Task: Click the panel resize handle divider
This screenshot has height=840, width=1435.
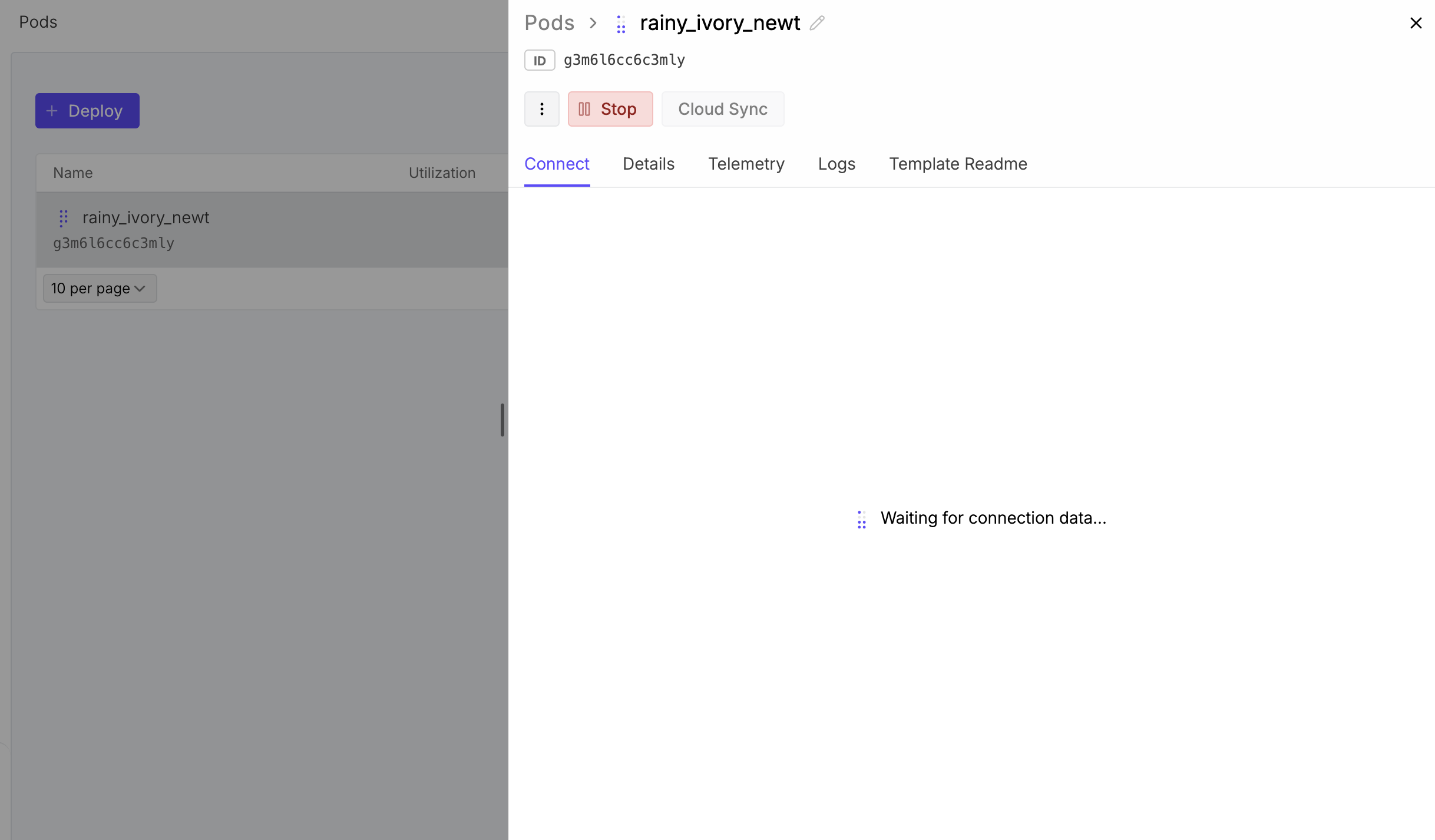Action: click(x=502, y=419)
